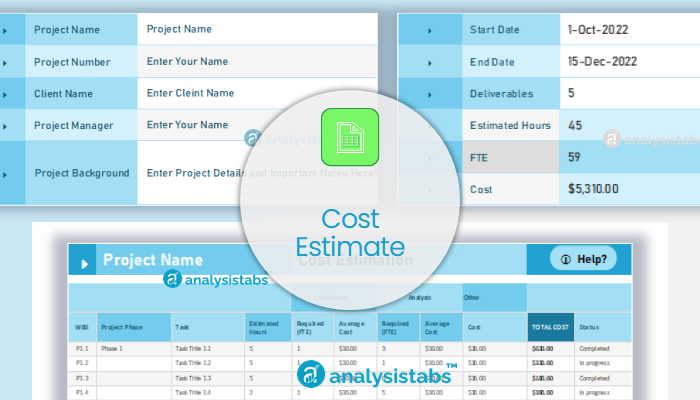
Task: Click the analysistabs logo at the bottom
Action: (x=377, y=374)
